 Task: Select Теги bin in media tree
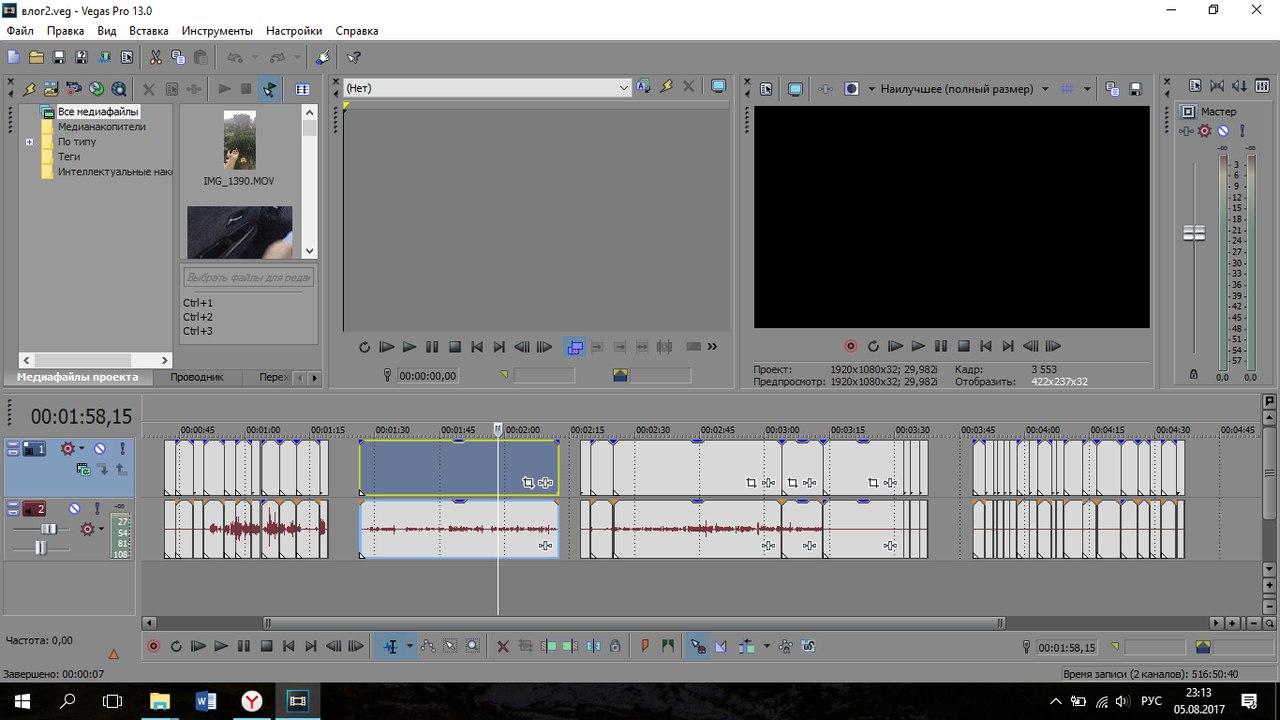(69, 157)
